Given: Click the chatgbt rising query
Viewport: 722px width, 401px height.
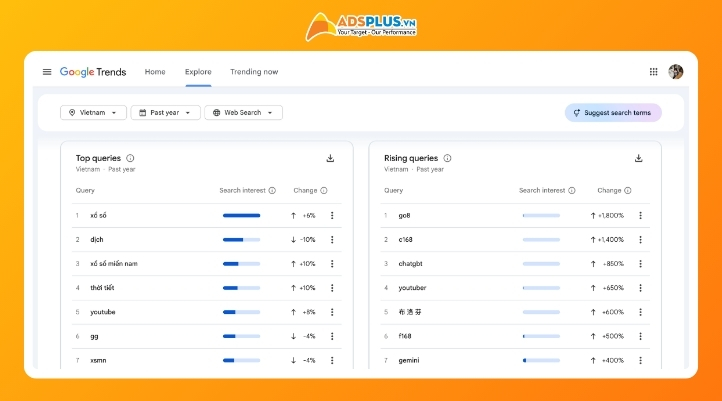Looking at the screenshot, I should coord(410,264).
